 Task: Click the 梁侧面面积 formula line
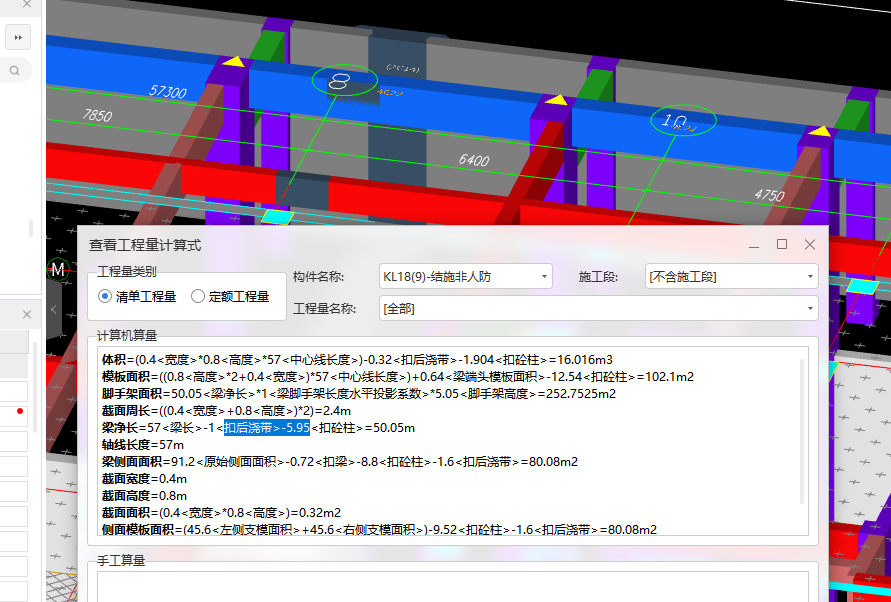tap(340, 462)
